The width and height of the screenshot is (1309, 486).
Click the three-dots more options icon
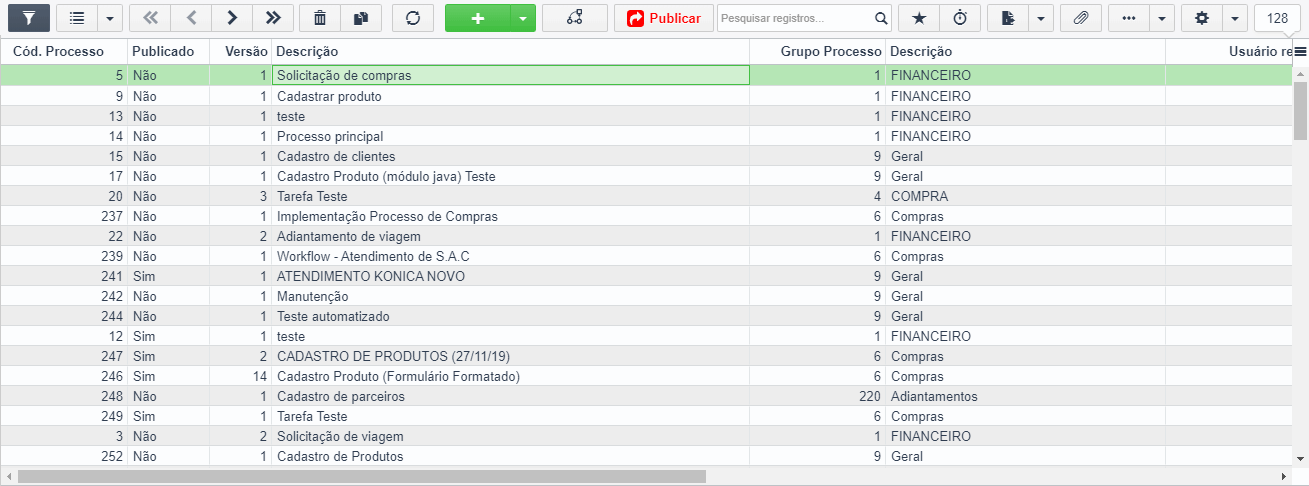pyautogui.click(x=1128, y=18)
